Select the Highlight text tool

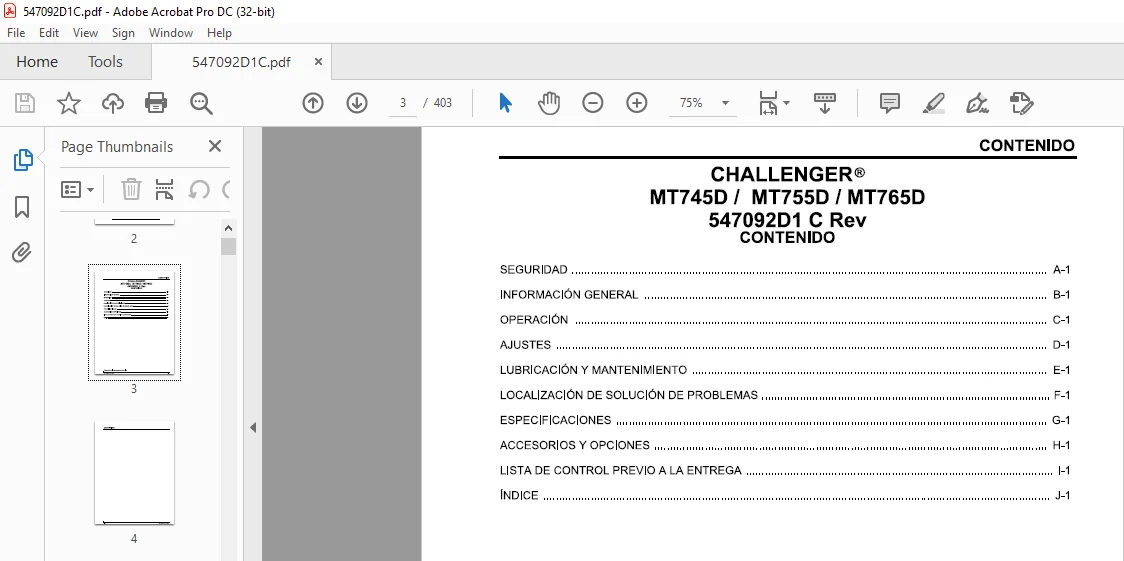tap(933, 103)
